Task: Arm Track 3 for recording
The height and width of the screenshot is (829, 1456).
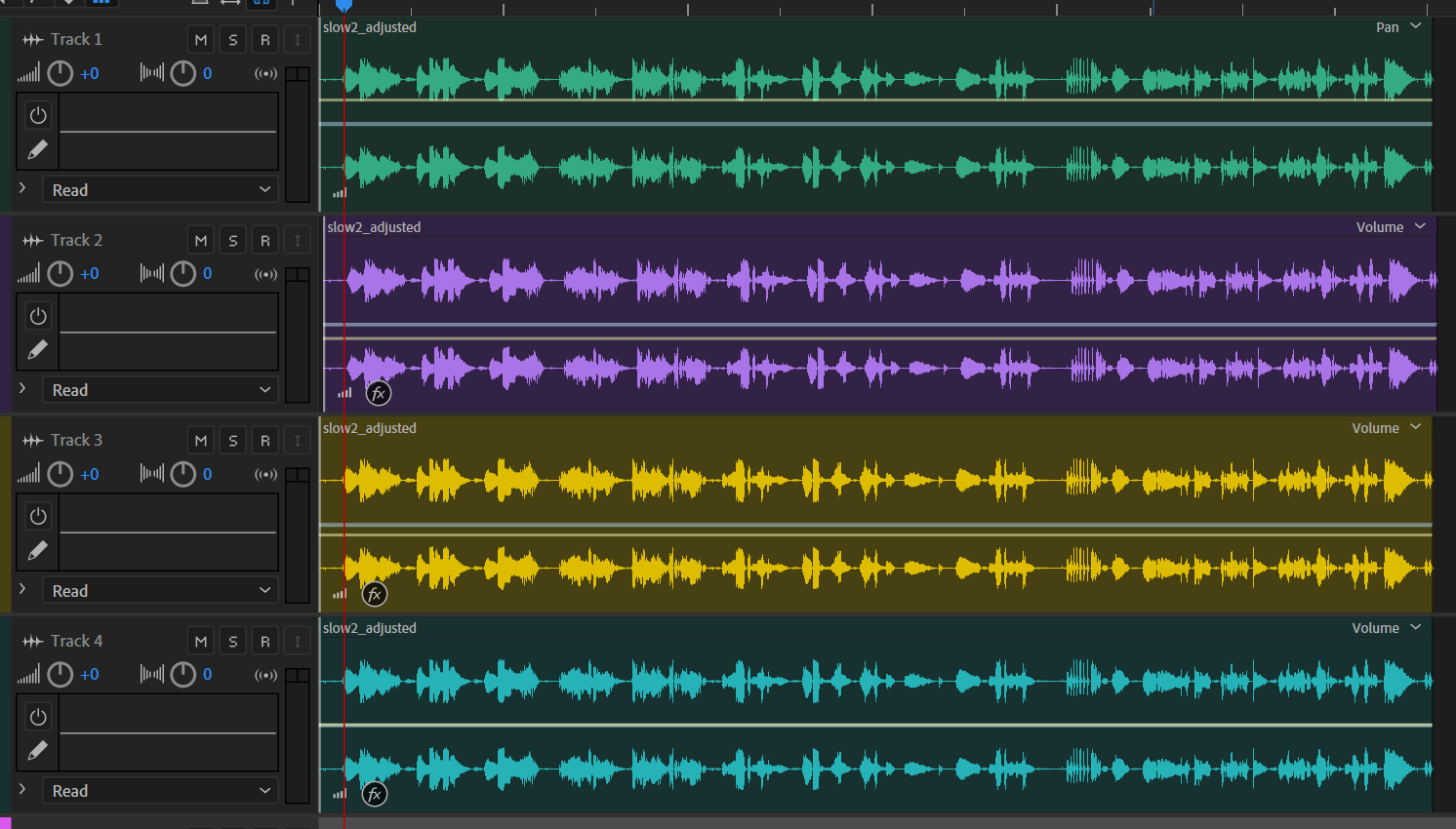Action: 264,440
